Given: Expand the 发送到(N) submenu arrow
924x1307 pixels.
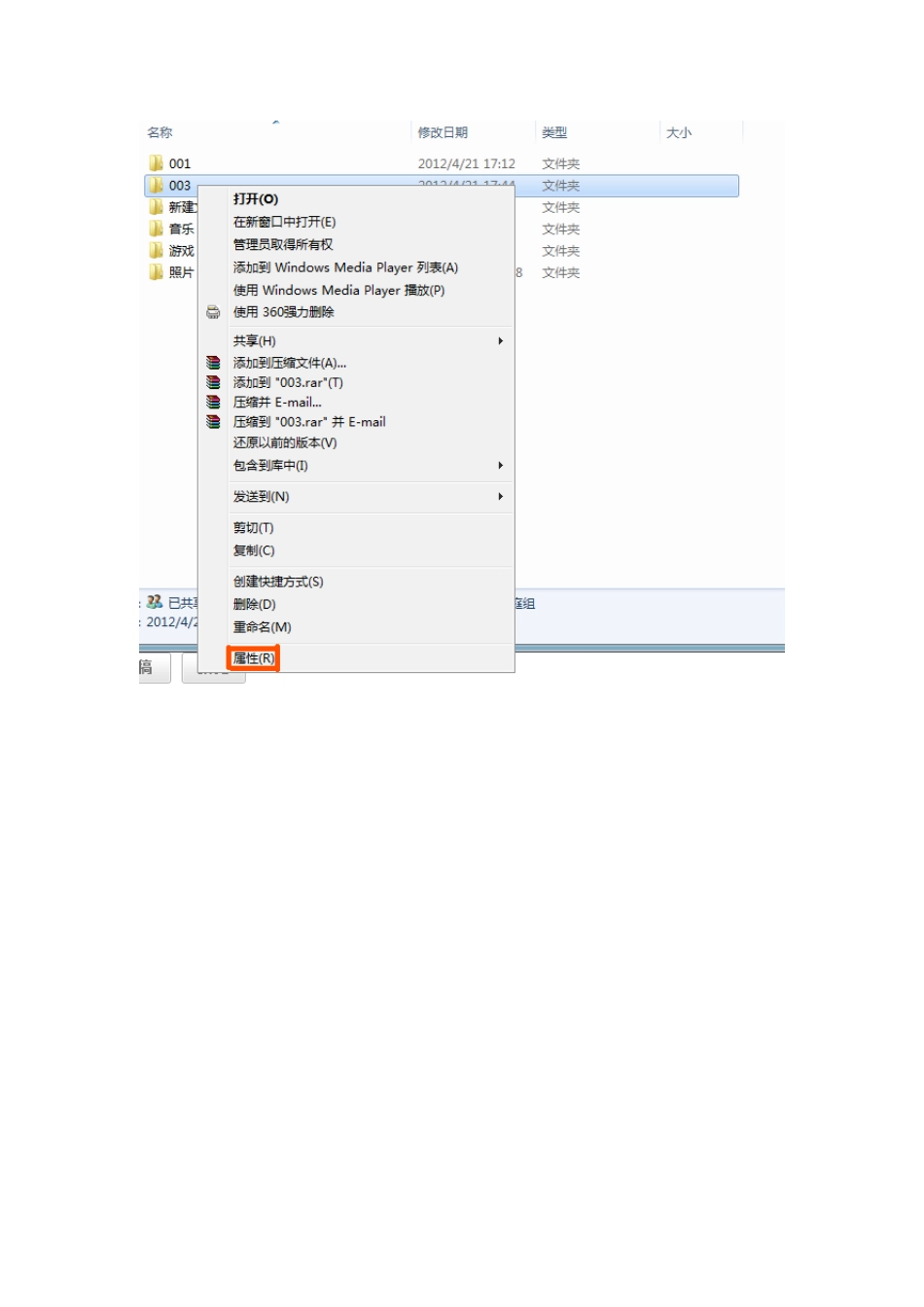Looking at the screenshot, I should tap(501, 497).
